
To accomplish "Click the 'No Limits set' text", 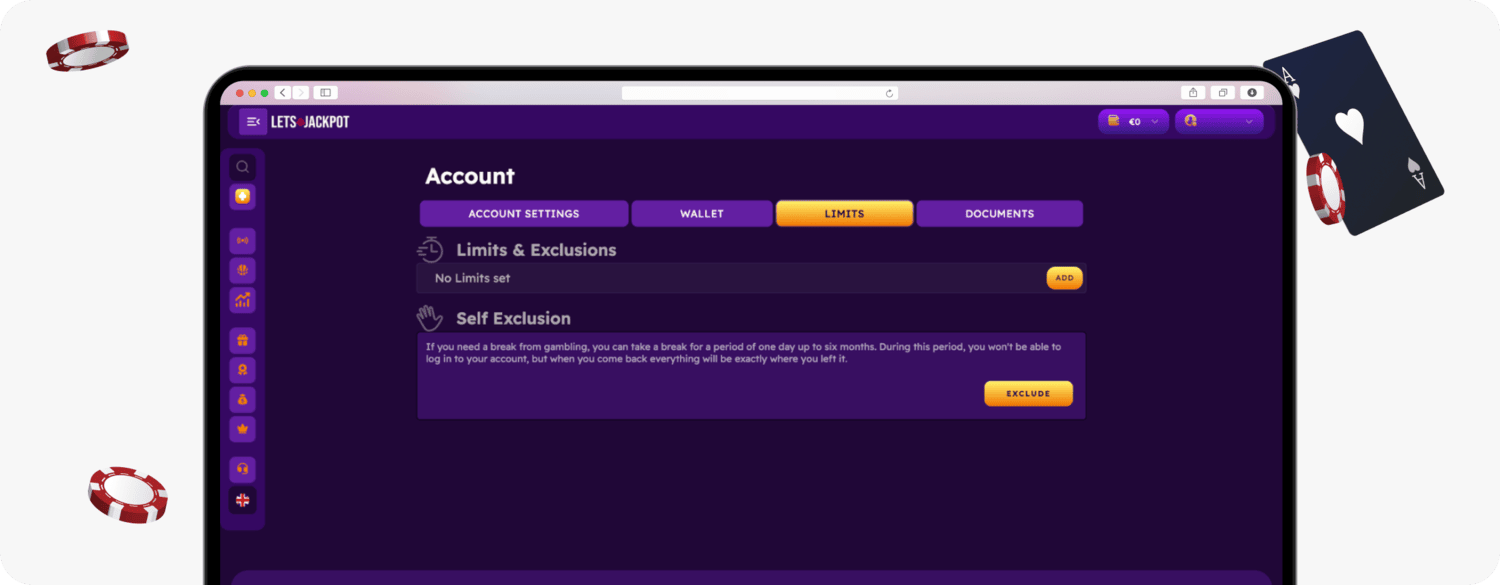I will tap(473, 278).
